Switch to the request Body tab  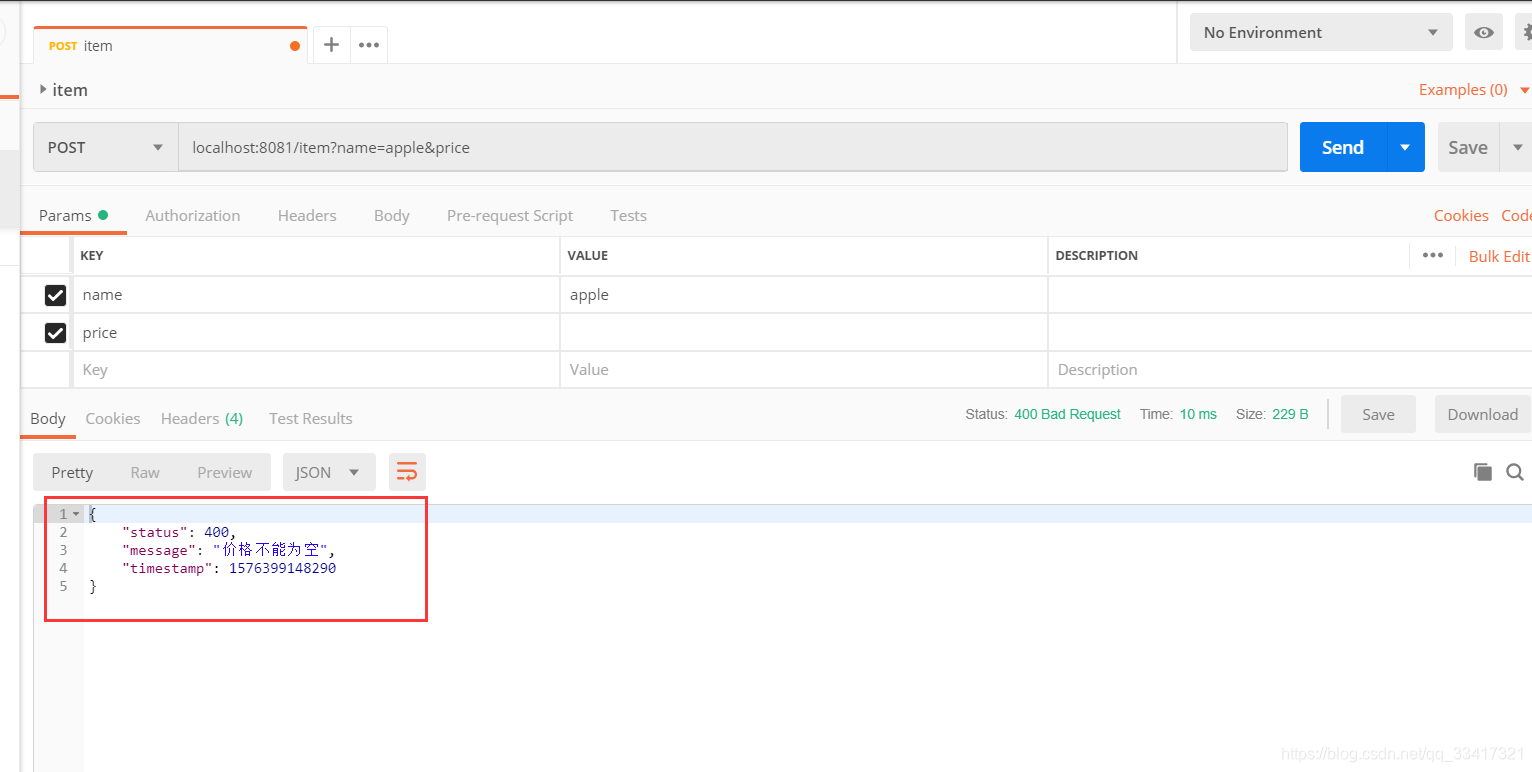pyautogui.click(x=392, y=215)
